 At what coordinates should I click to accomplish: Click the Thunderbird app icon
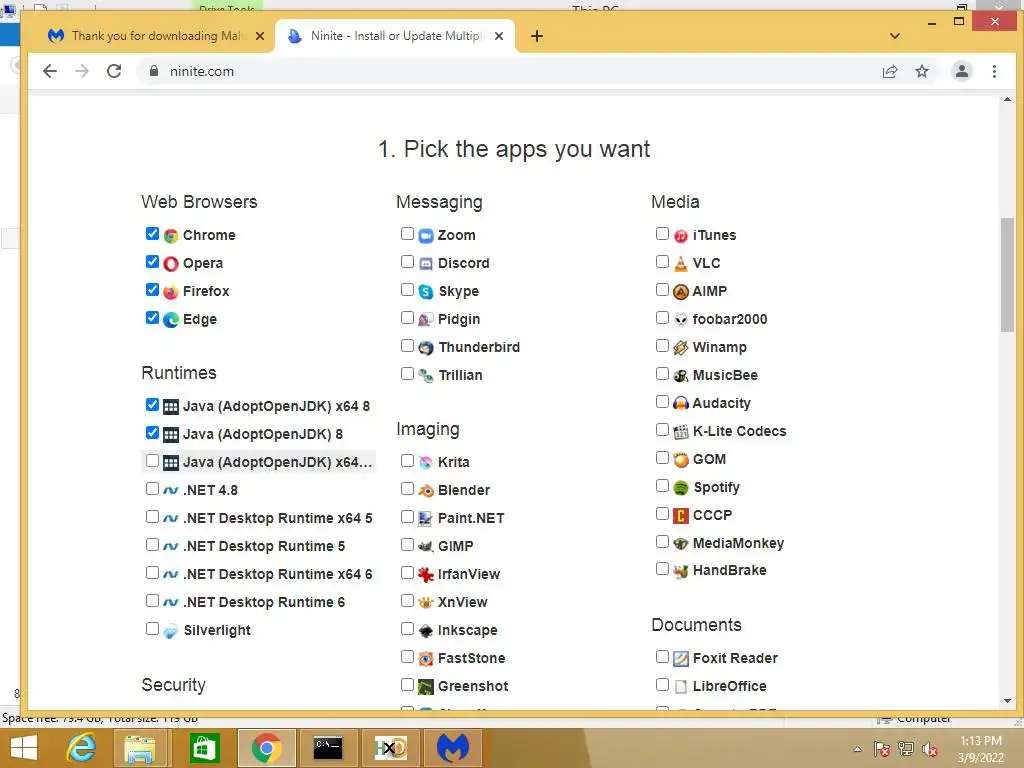(426, 348)
